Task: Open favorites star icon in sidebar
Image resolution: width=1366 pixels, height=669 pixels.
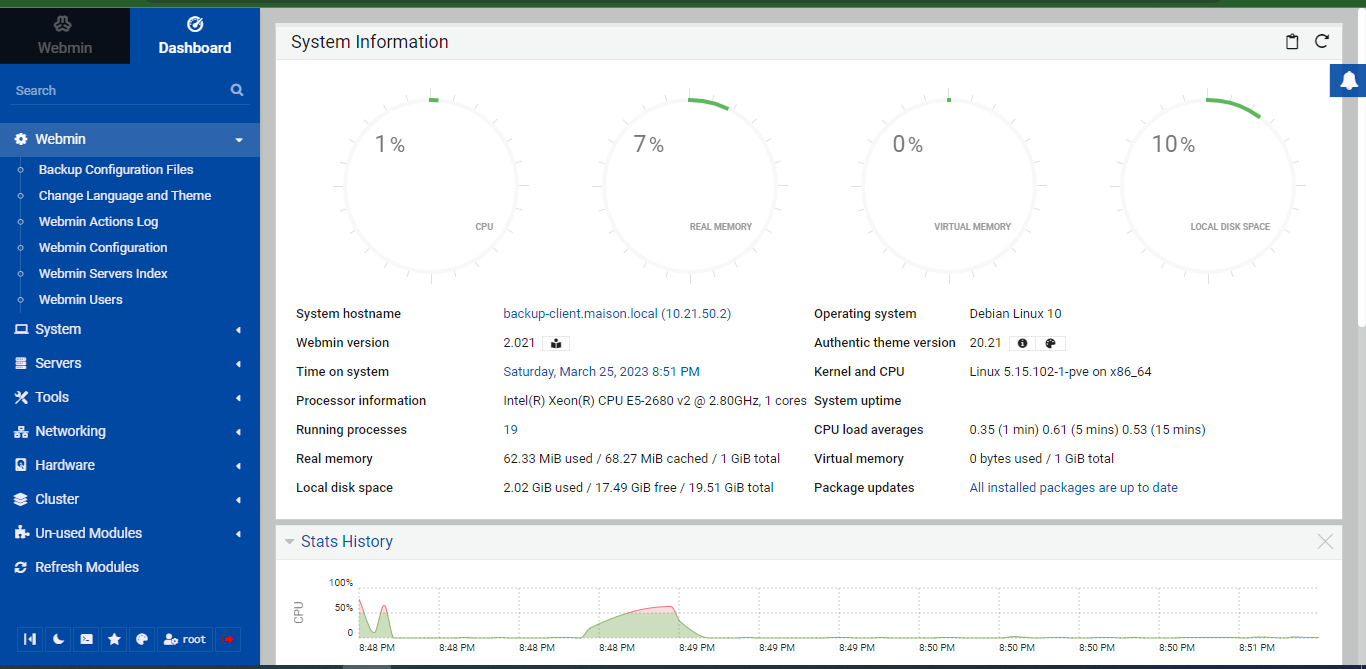Action: click(x=114, y=639)
